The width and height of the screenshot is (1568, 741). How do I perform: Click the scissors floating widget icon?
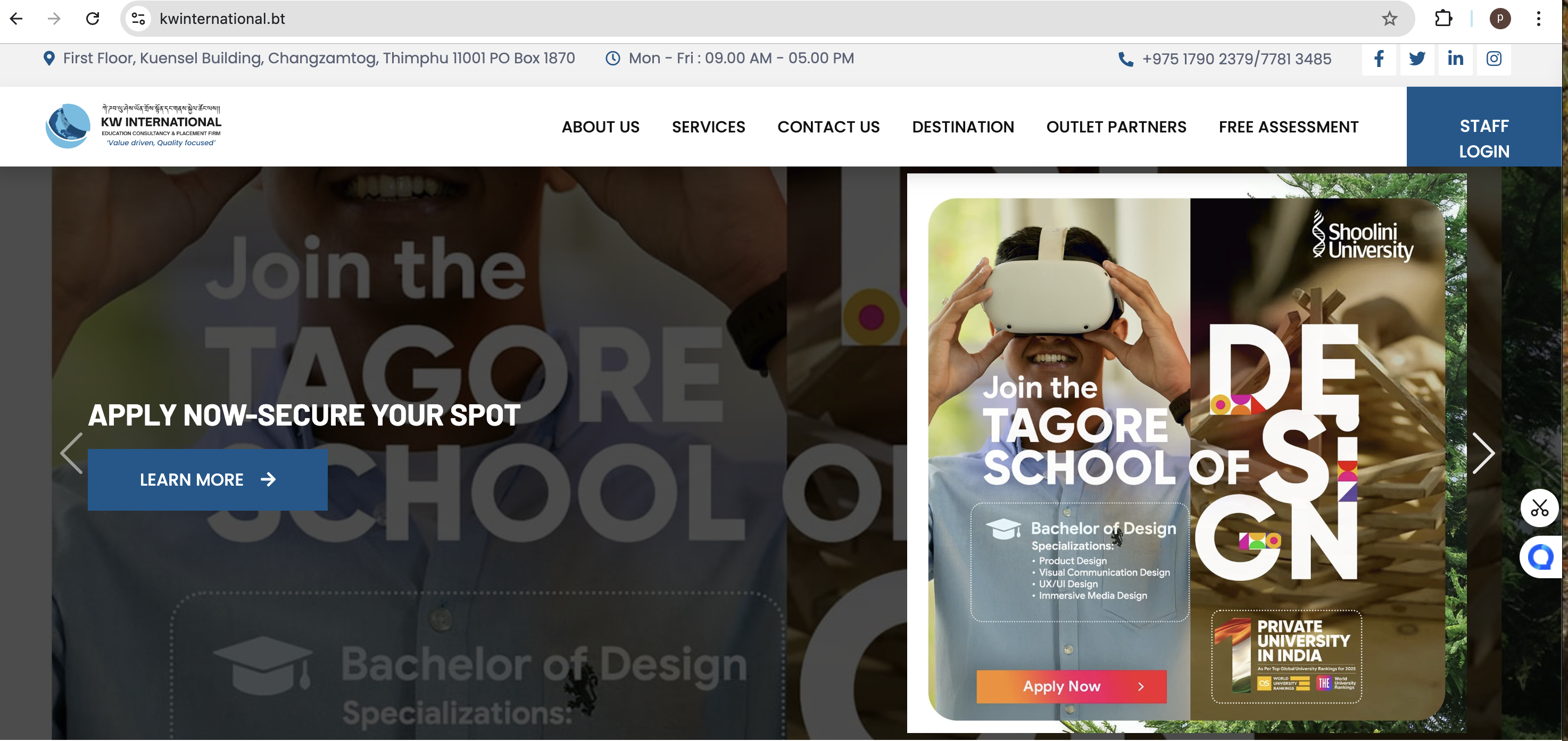click(1539, 507)
